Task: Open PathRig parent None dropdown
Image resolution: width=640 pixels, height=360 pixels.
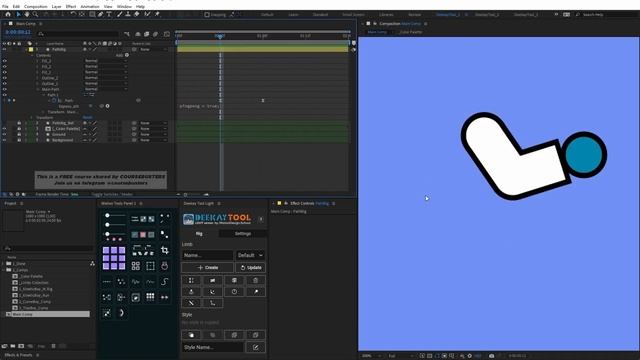Action: pos(153,49)
